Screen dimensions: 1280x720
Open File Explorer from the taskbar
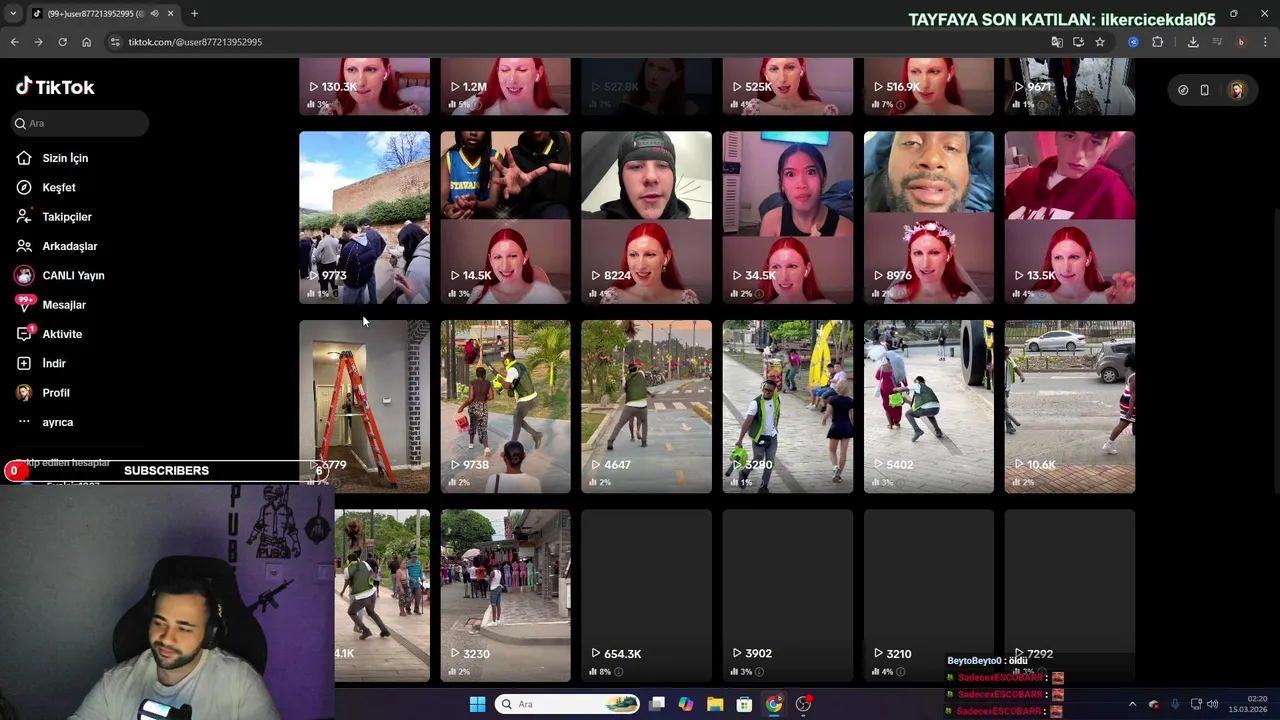tap(715, 704)
